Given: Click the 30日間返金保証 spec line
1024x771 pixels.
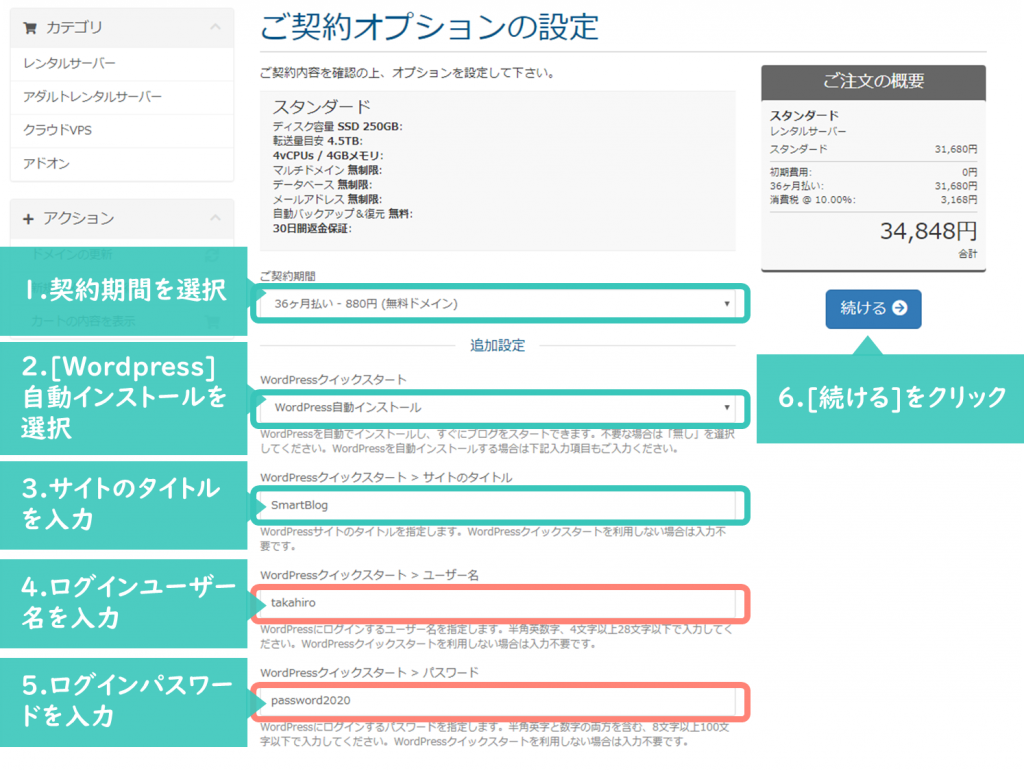Looking at the screenshot, I should point(312,228).
